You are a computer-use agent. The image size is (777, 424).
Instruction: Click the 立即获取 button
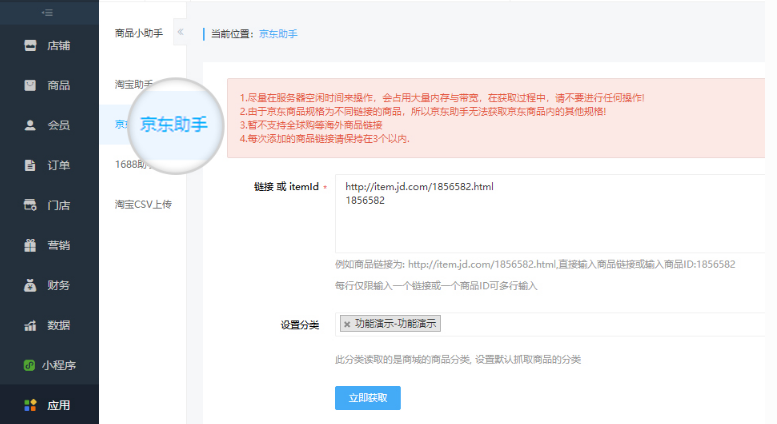pyautogui.click(x=368, y=398)
